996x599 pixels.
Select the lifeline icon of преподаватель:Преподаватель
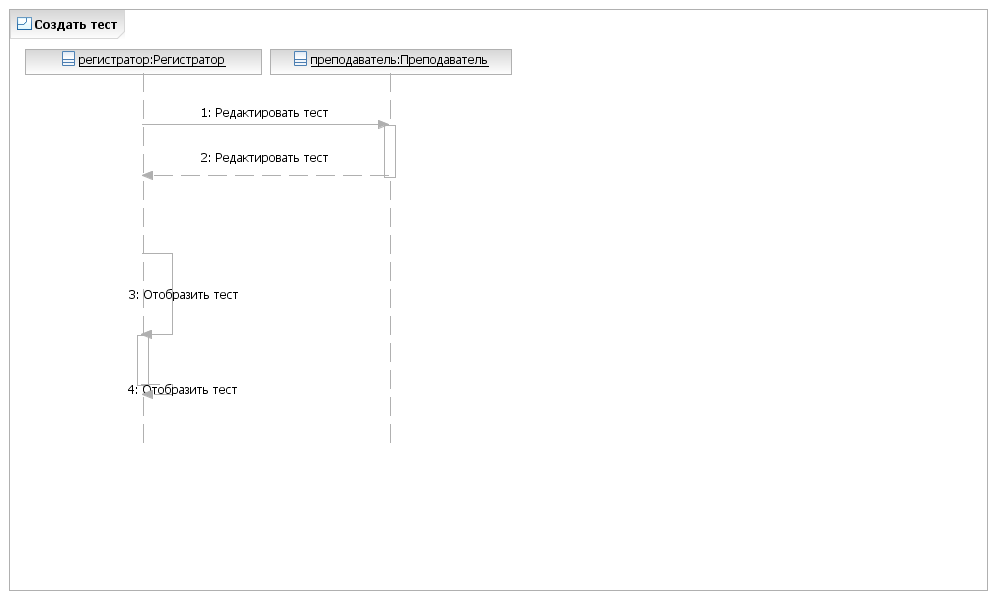tap(300, 59)
